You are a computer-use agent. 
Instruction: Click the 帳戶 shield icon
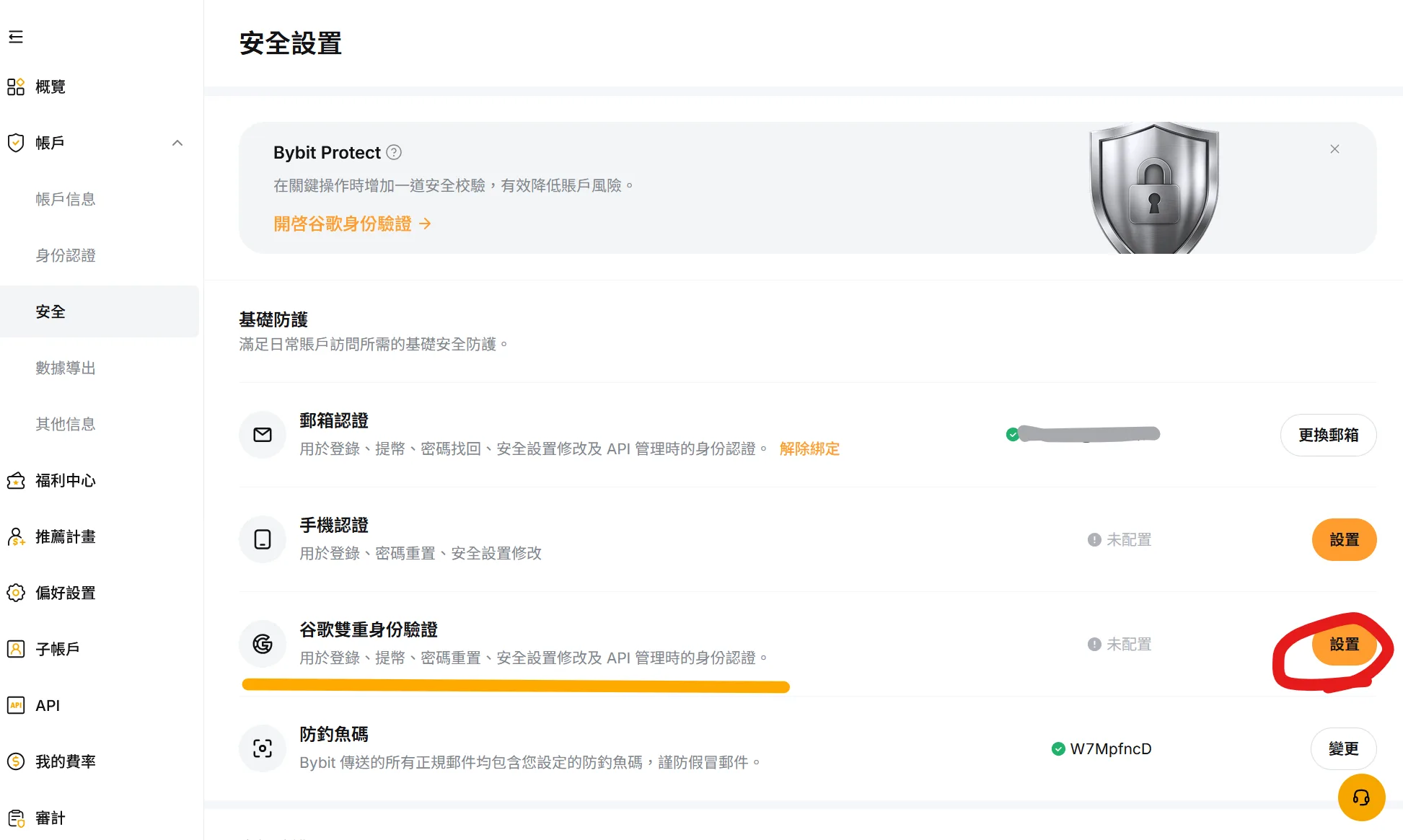(x=16, y=143)
